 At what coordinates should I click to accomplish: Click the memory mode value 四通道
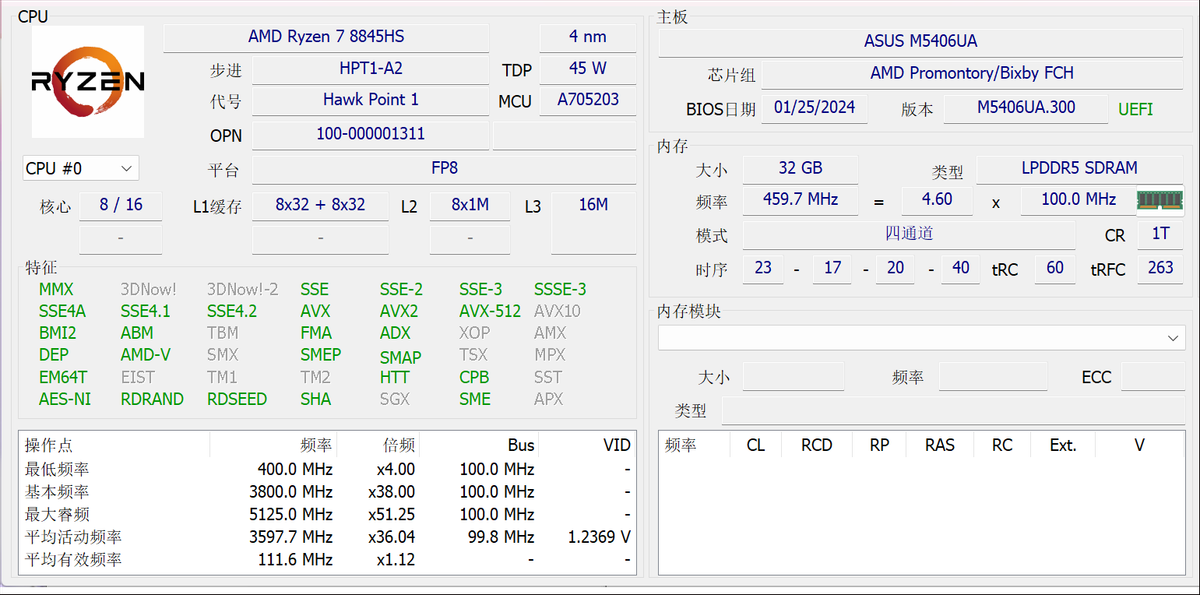909,234
